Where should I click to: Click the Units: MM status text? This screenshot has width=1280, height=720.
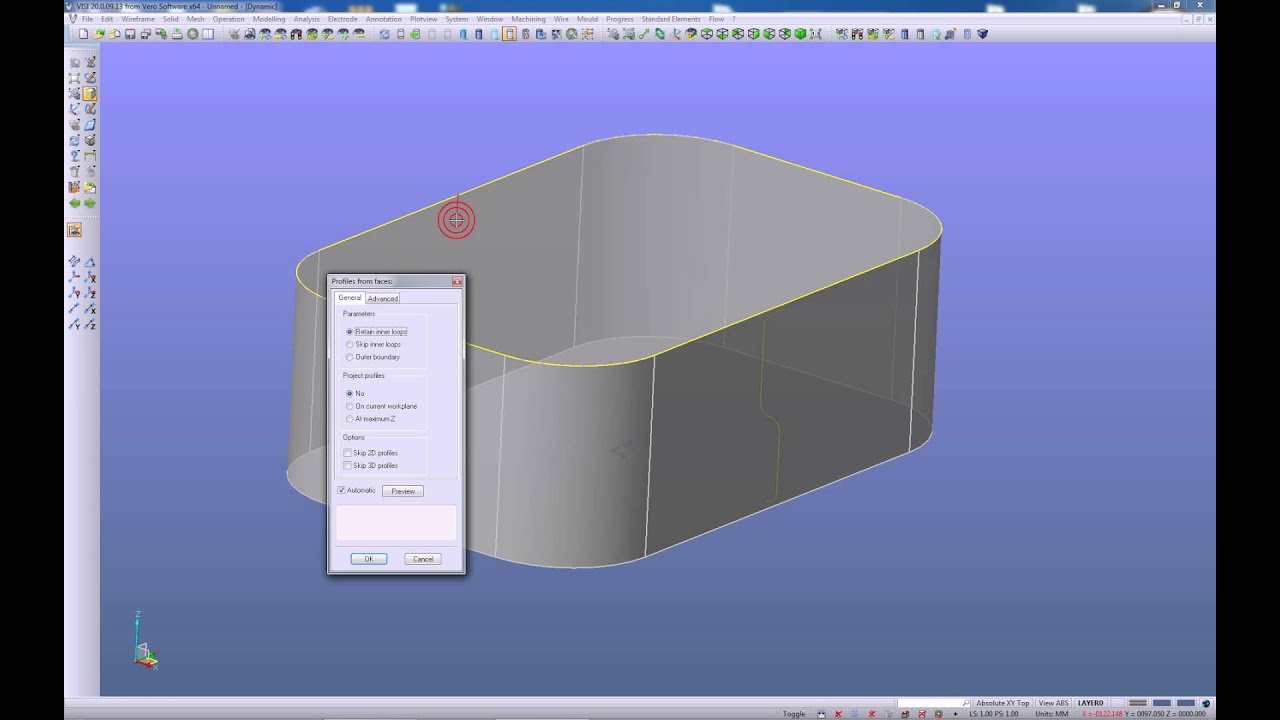[1050, 714]
